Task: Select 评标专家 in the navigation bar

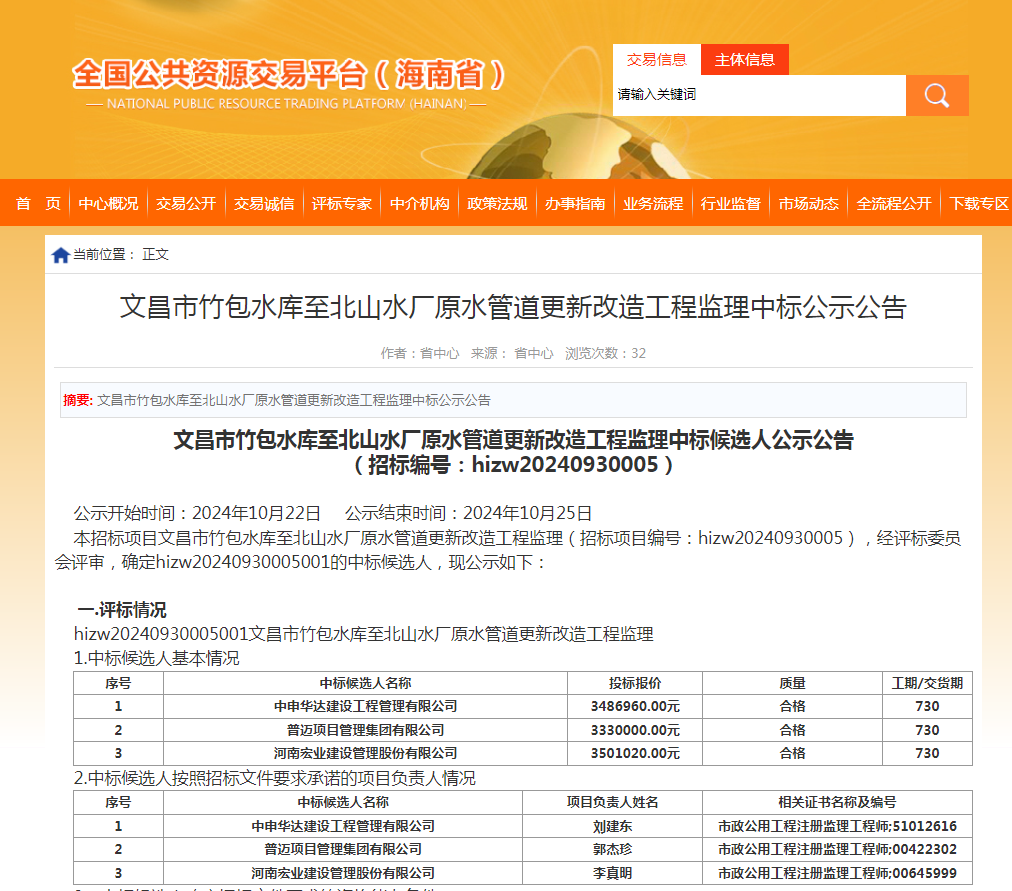Action: click(342, 203)
